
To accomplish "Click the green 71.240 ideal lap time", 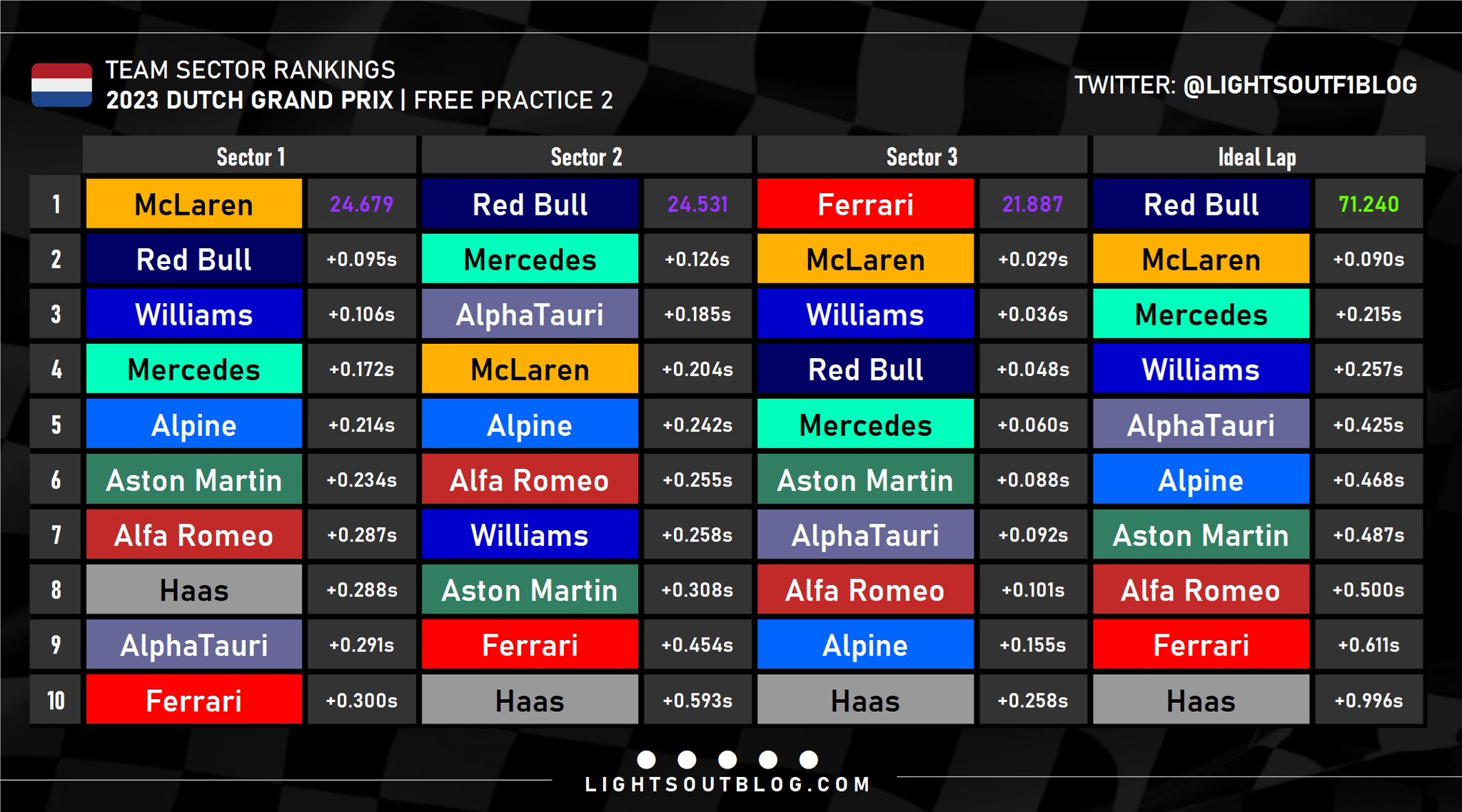I will (1368, 205).
